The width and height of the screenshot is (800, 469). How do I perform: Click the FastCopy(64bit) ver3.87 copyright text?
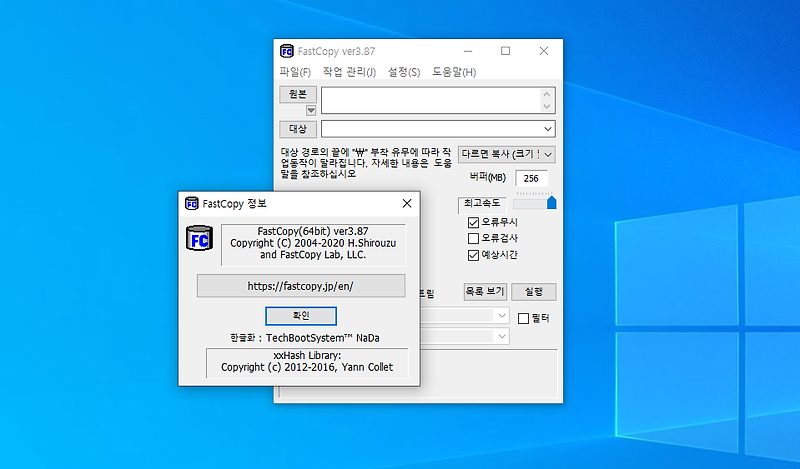(313, 243)
